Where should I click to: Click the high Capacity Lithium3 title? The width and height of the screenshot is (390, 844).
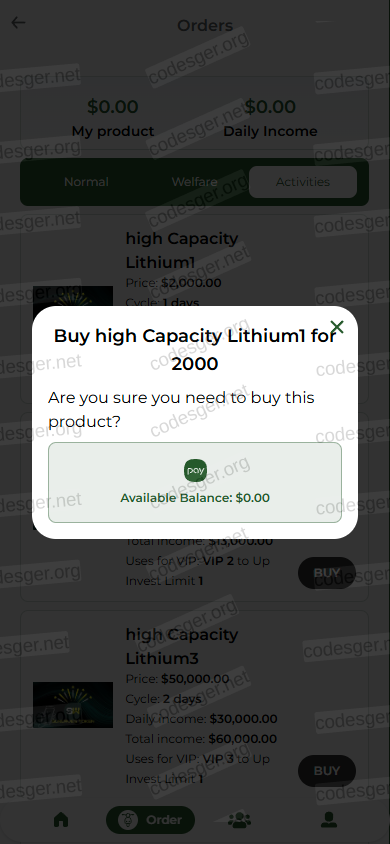tap(182, 646)
